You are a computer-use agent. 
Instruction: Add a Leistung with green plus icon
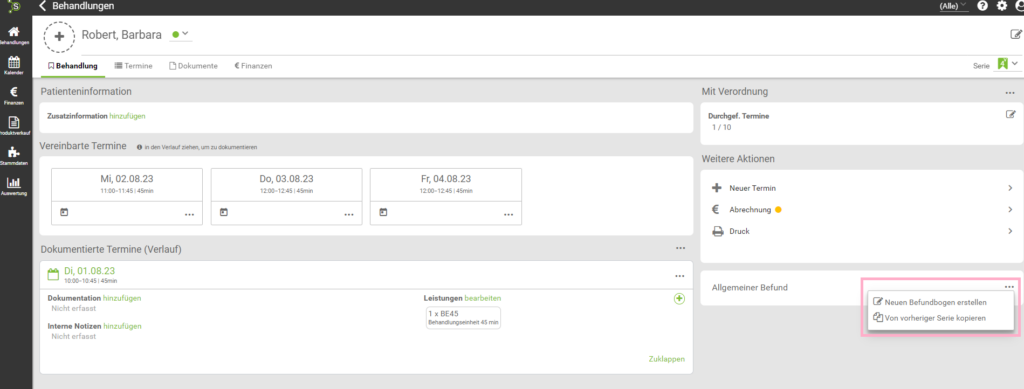tap(679, 298)
